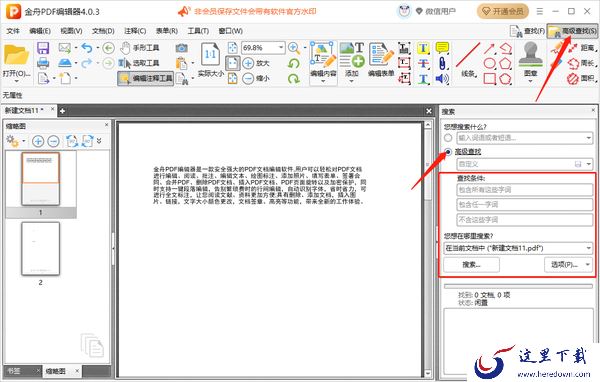The height and width of the screenshot is (382, 600).
Task: Select the Underline text T icon
Action: [423, 79]
